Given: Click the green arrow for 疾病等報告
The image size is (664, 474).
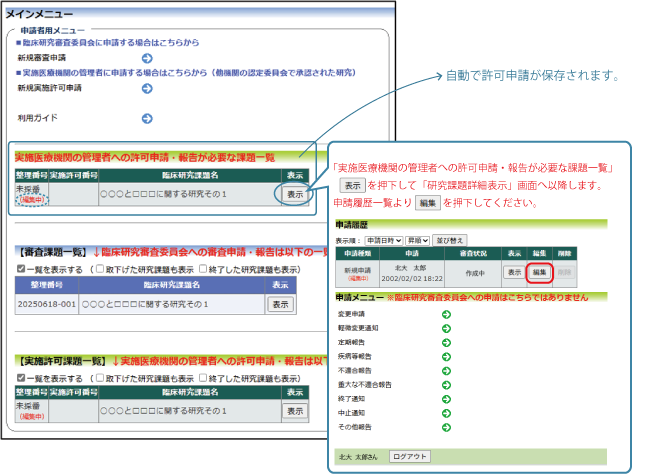Looking at the screenshot, I should coord(446,354).
